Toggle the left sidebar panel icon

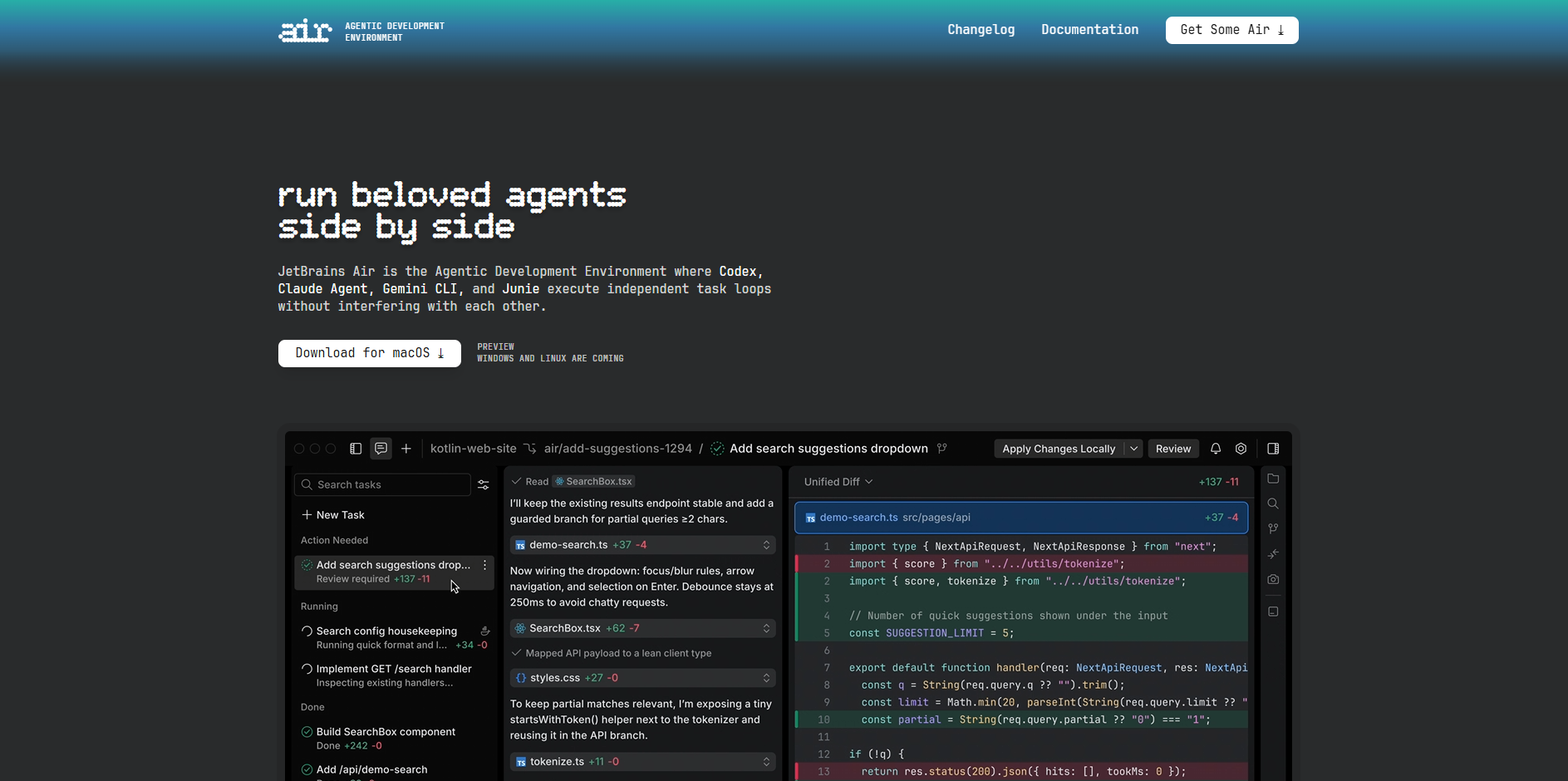point(356,449)
